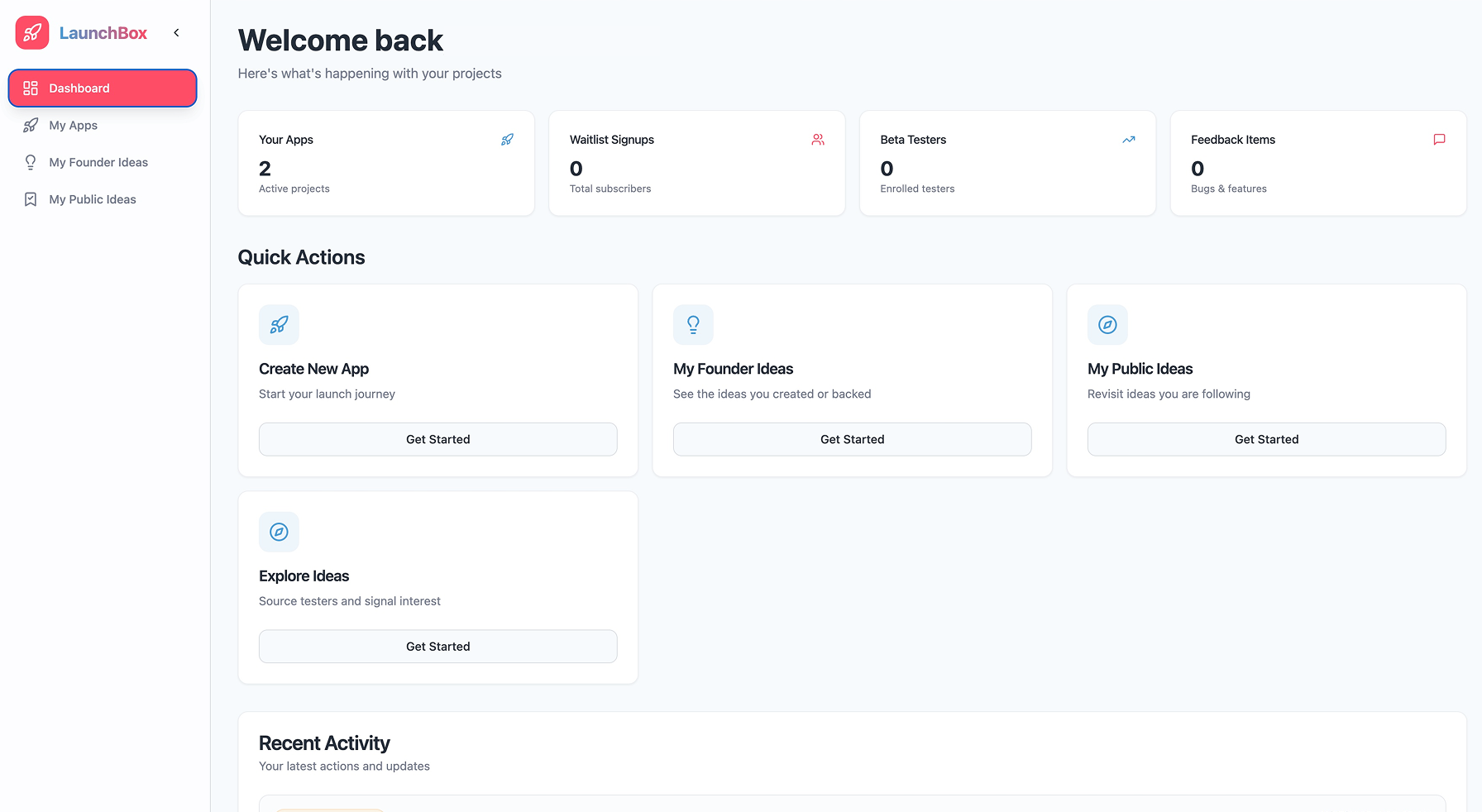Click the compass icon in My Public Ideas card

pos(1107,325)
